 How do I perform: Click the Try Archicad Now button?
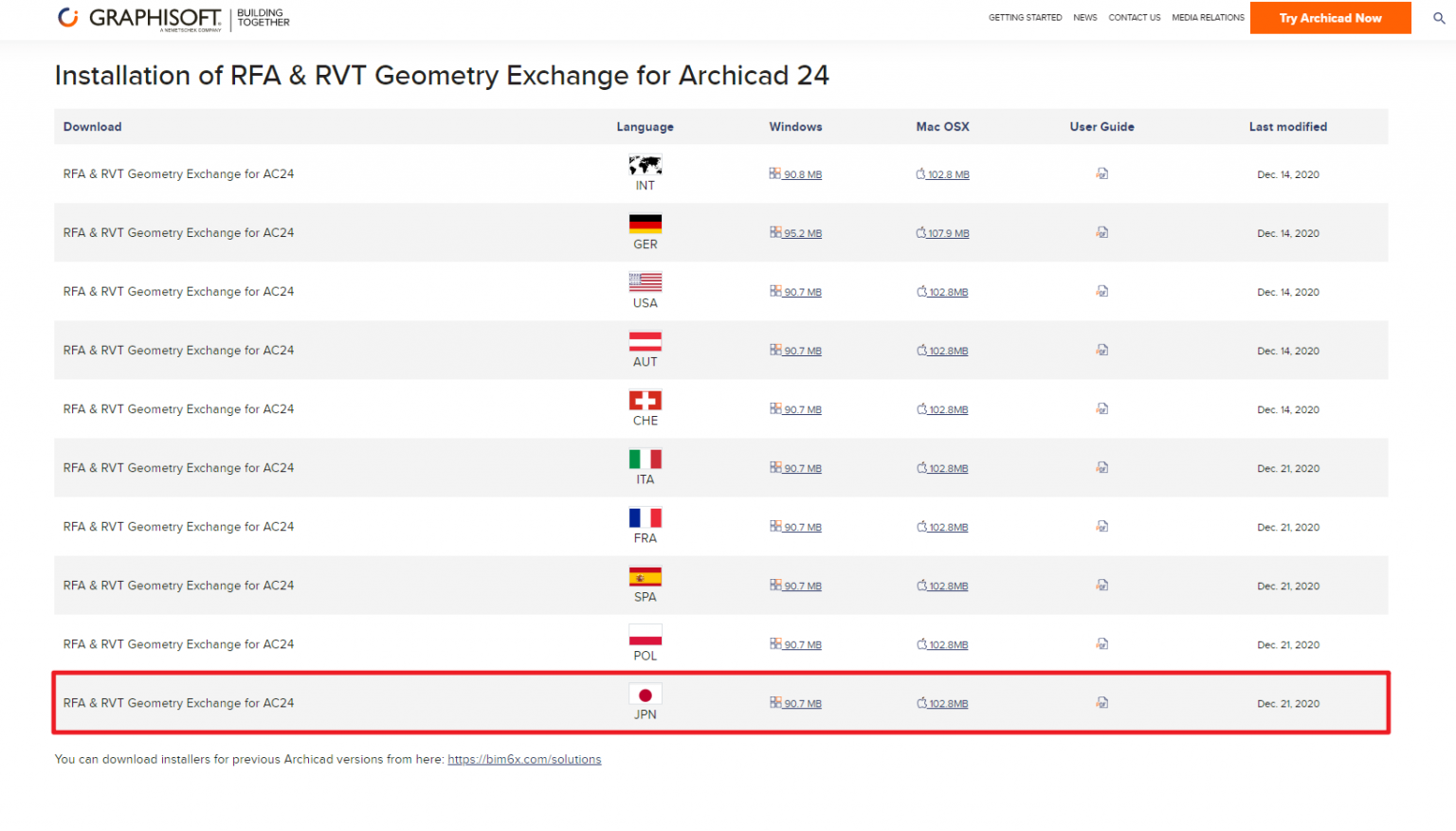(1330, 17)
